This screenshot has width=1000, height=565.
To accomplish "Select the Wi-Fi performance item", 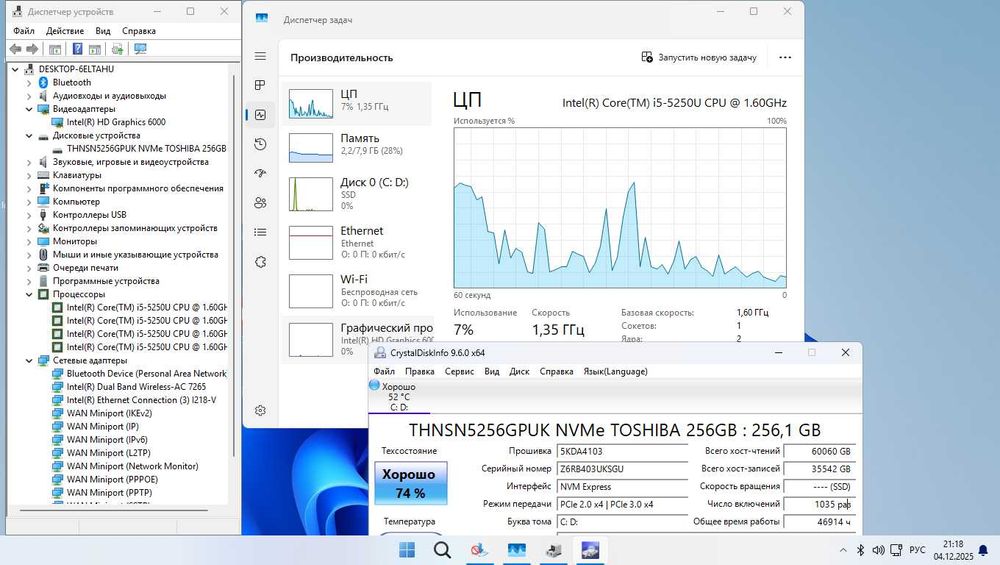I will click(x=357, y=291).
